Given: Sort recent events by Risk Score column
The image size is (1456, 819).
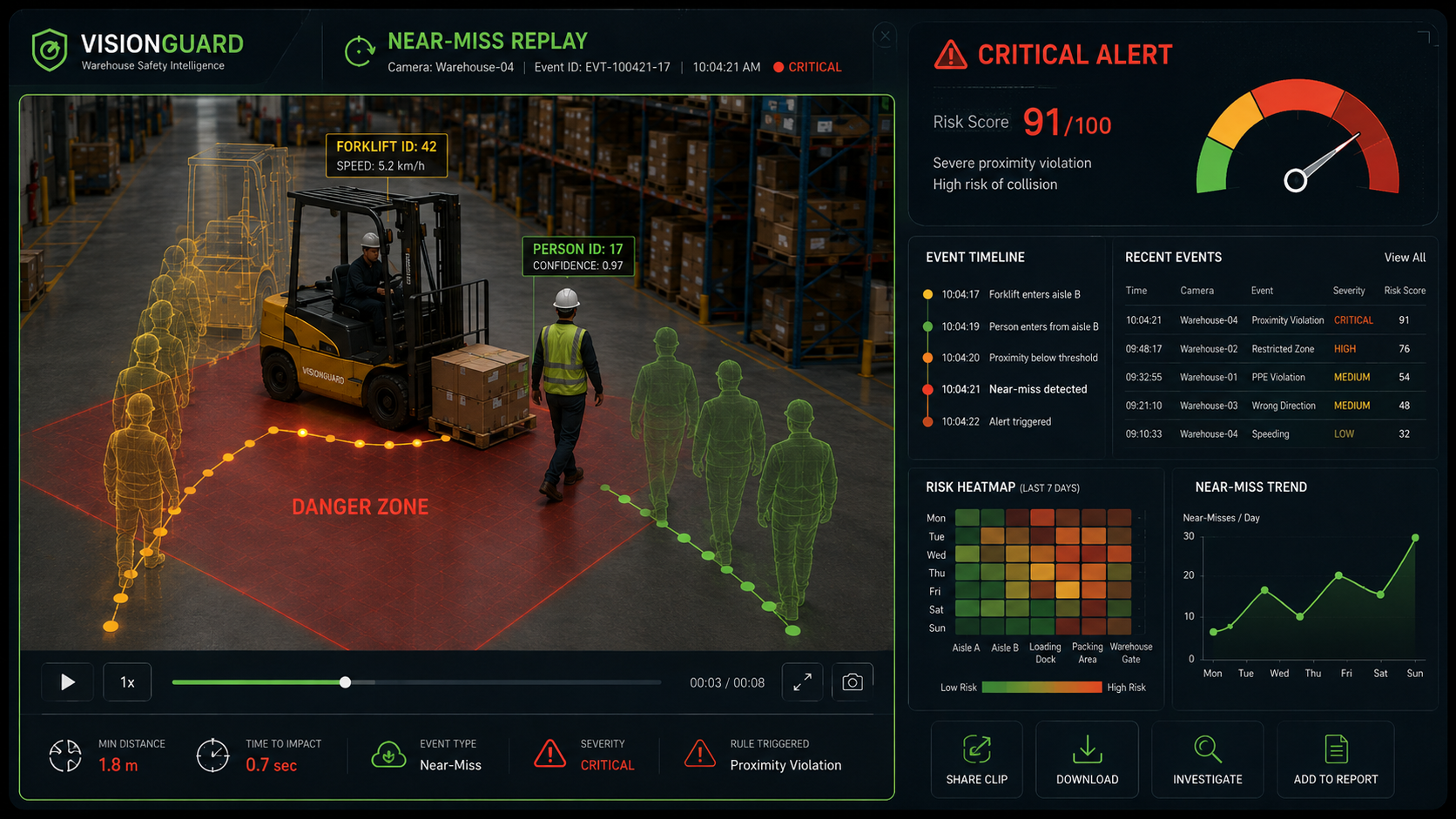Looking at the screenshot, I should tap(1405, 291).
